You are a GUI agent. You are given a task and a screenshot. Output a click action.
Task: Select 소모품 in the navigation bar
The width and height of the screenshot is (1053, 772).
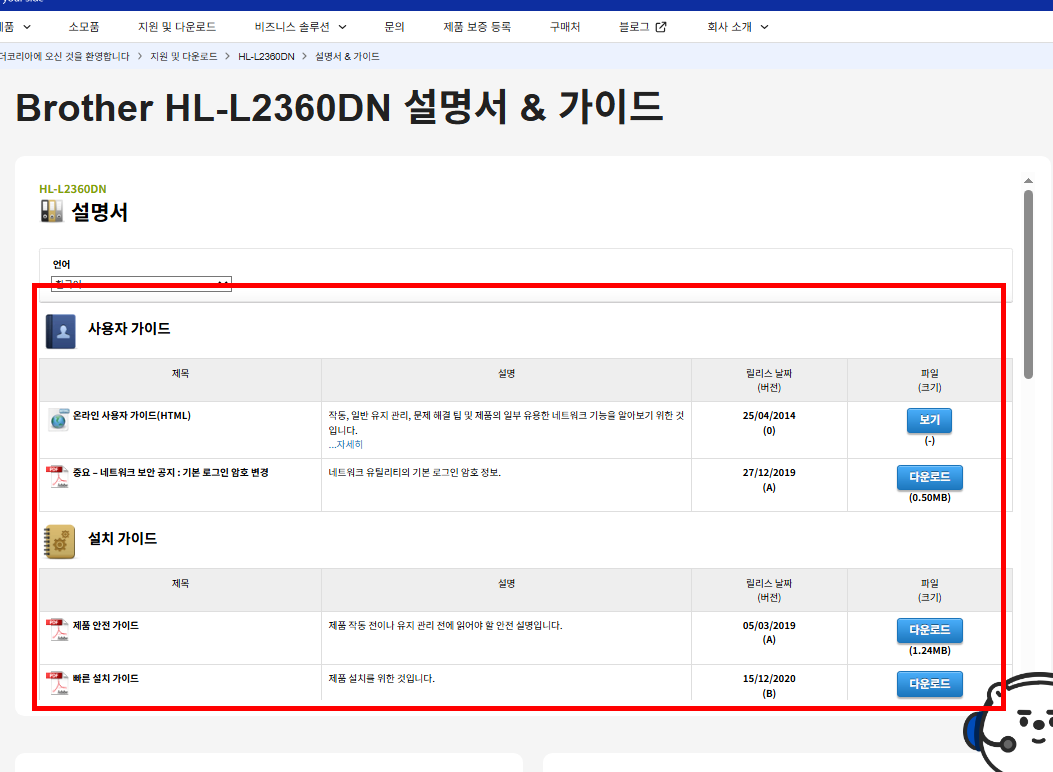point(86,27)
